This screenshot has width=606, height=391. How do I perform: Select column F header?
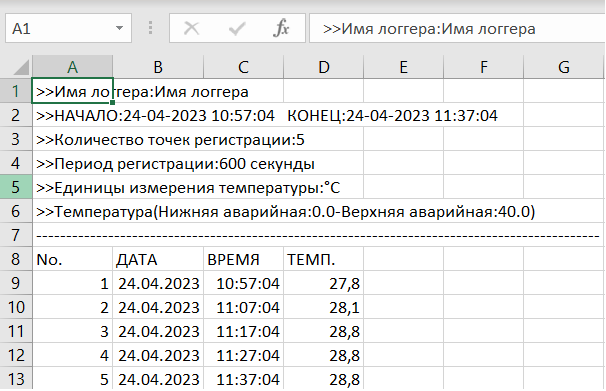[x=483, y=67]
